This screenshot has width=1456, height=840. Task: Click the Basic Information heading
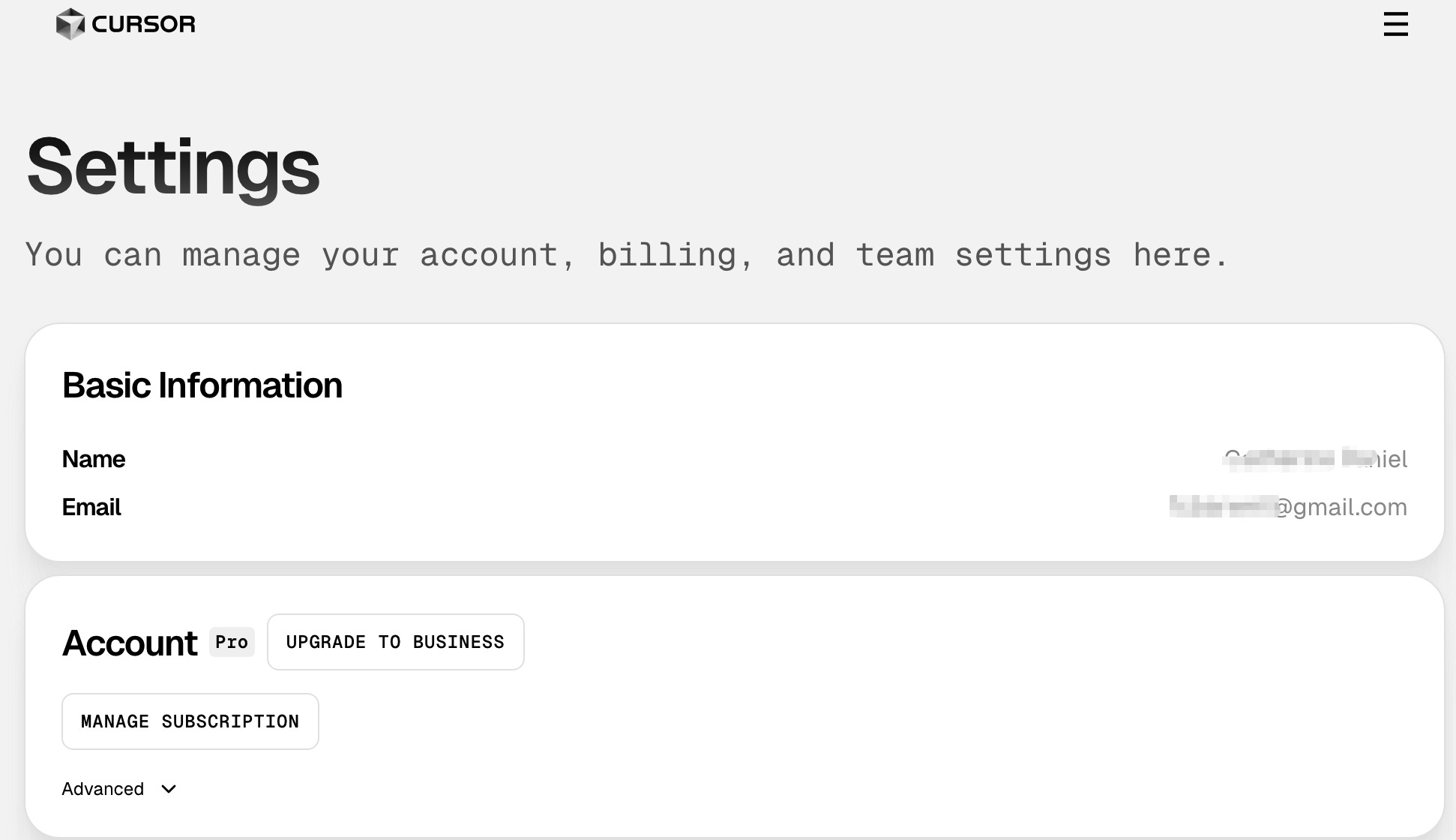click(x=202, y=385)
